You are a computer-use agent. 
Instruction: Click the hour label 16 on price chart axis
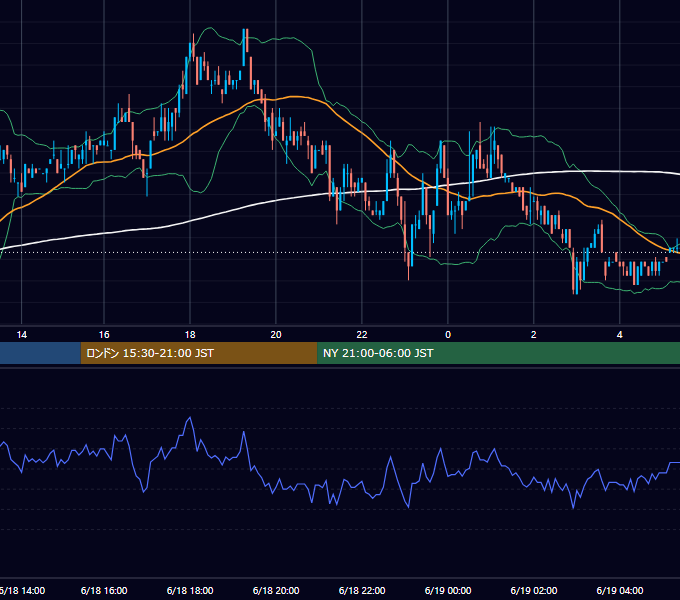(104, 335)
